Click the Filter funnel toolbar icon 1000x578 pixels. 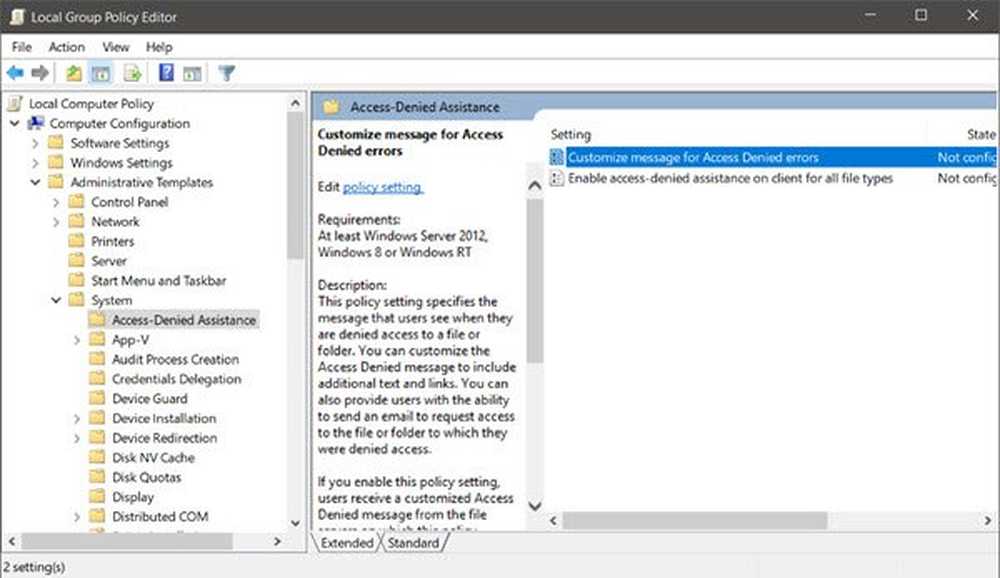[x=227, y=73]
